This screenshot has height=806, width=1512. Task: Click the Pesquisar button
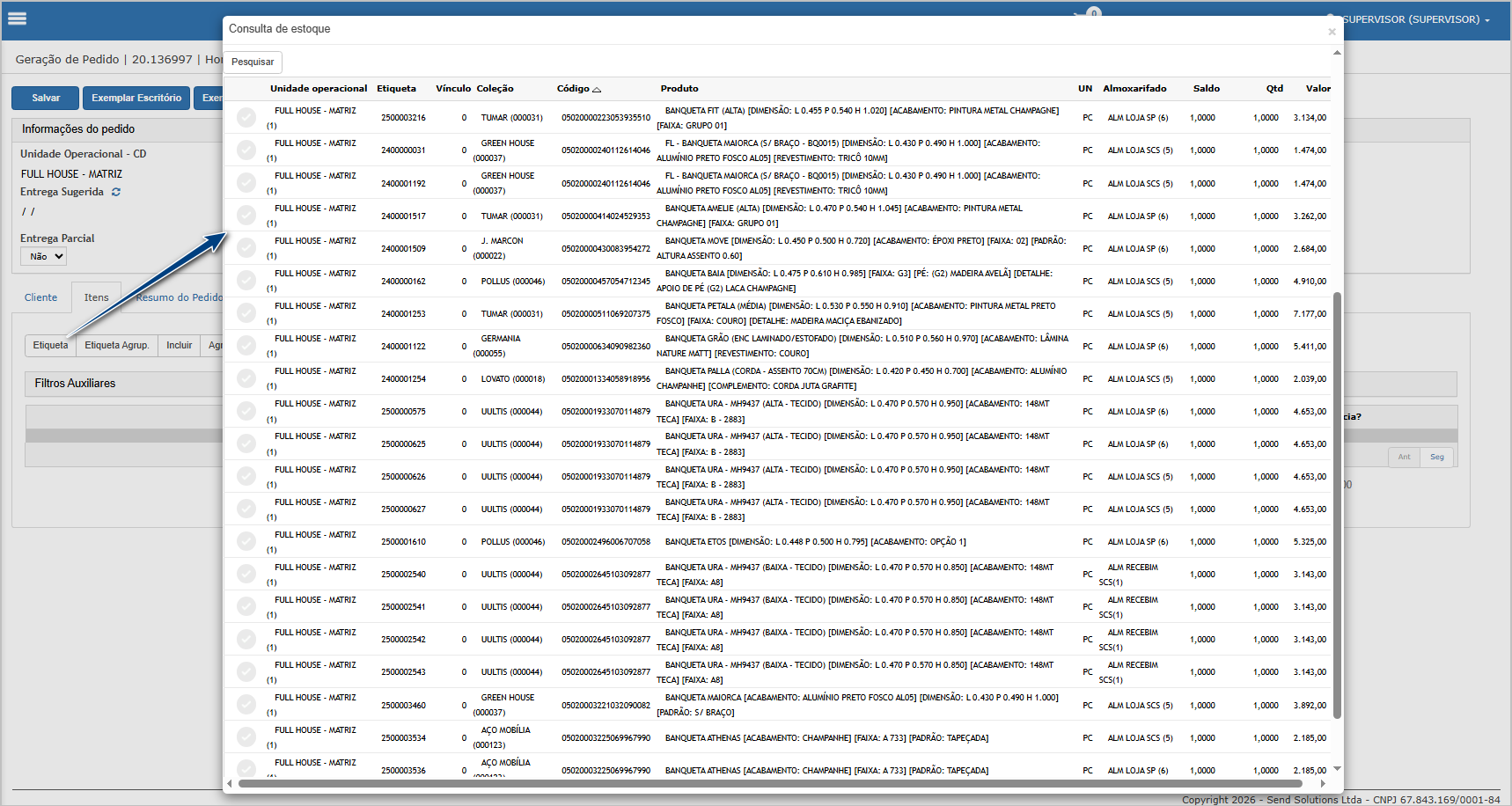click(253, 62)
